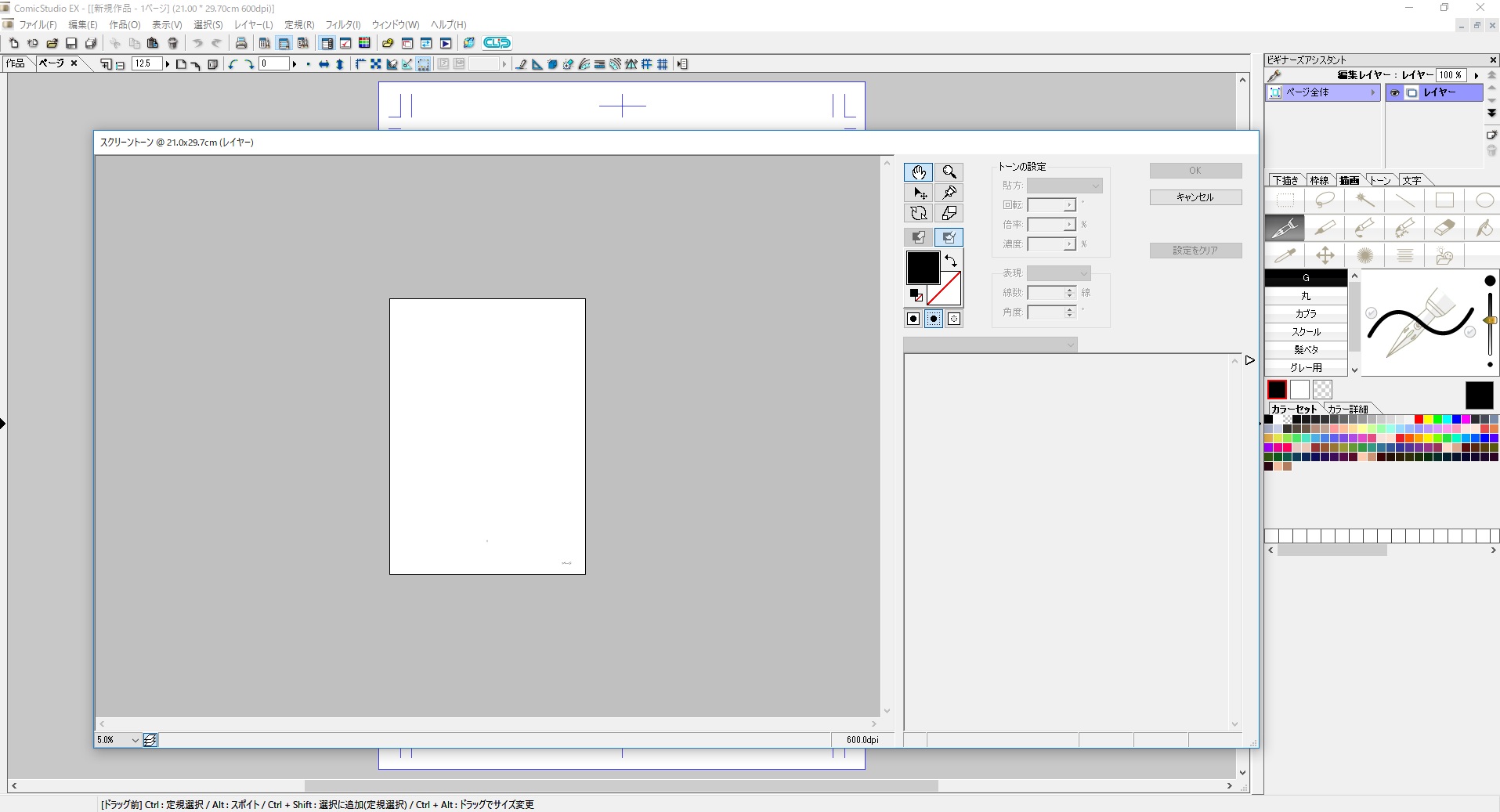Viewport: 1500px width, 812px height.
Task: Open the 5.0% zoom level dropdown
Action: pos(135,740)
